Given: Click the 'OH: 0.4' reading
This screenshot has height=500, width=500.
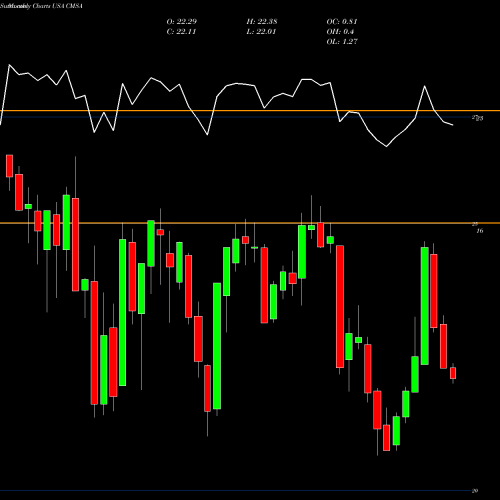Looking at the screenshot, I should coord(340,32).
